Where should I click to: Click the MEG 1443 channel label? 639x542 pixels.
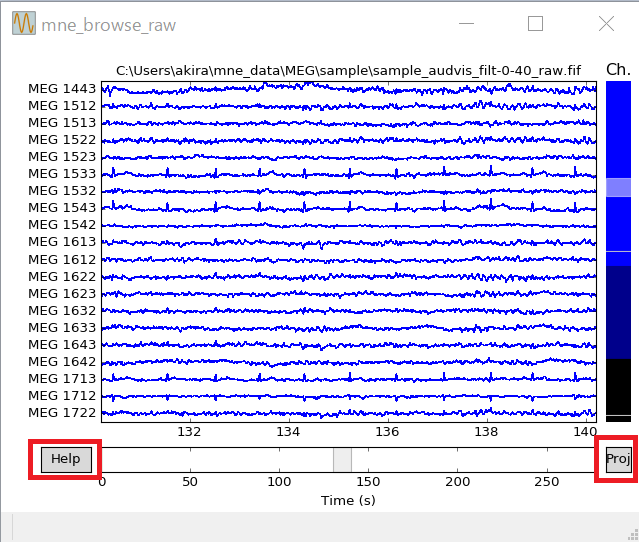pos(62,88)
